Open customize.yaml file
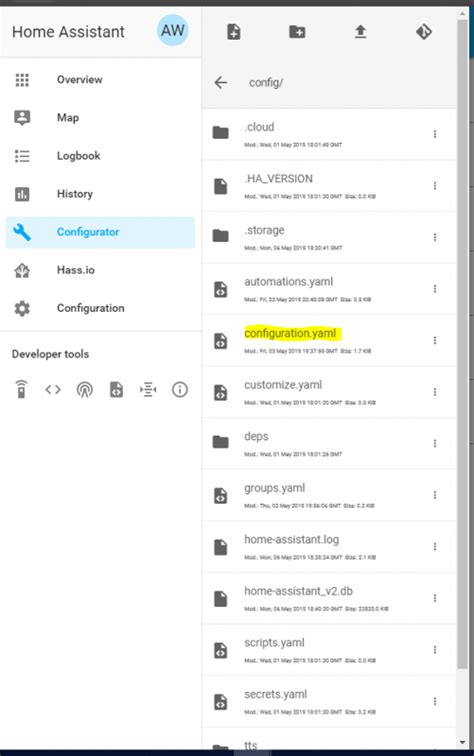Viewport: 474px width, 756px height. (329, 392)
